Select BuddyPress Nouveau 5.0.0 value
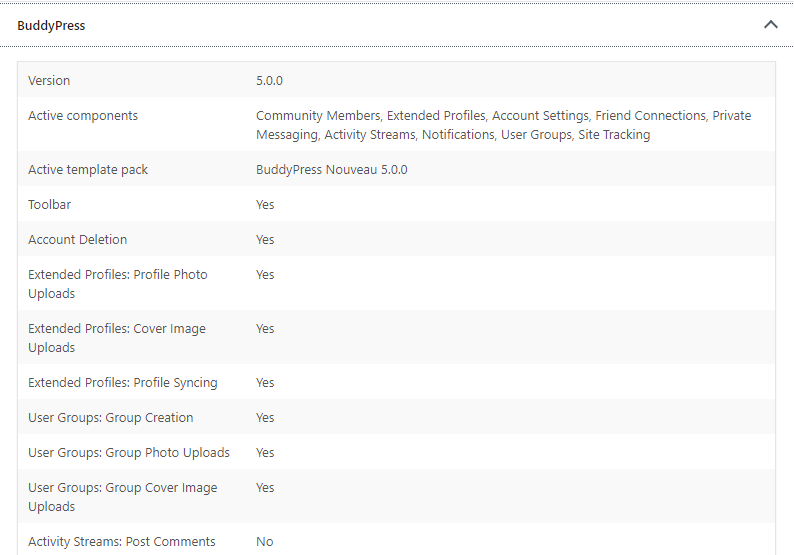 [332, 170]
